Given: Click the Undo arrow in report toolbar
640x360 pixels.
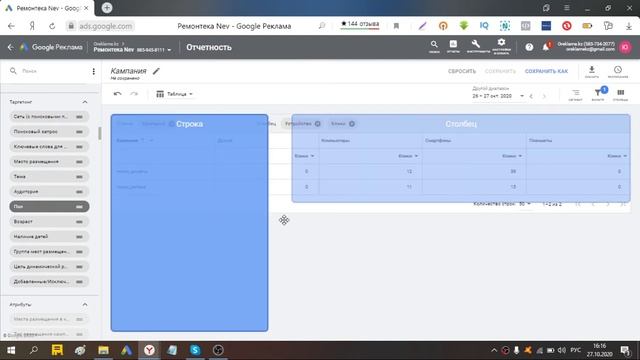Looking at the screenshot, I should click(x=118, y=94).
